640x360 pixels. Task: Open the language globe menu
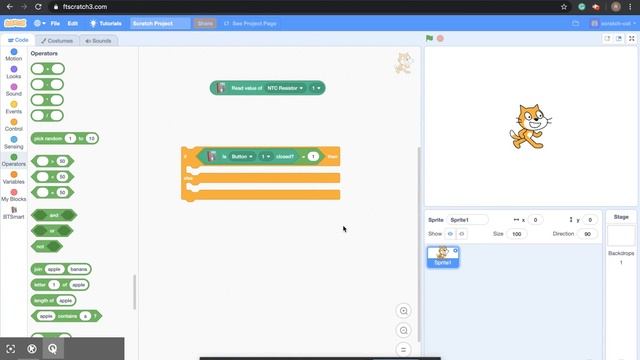tap(40, 23)
